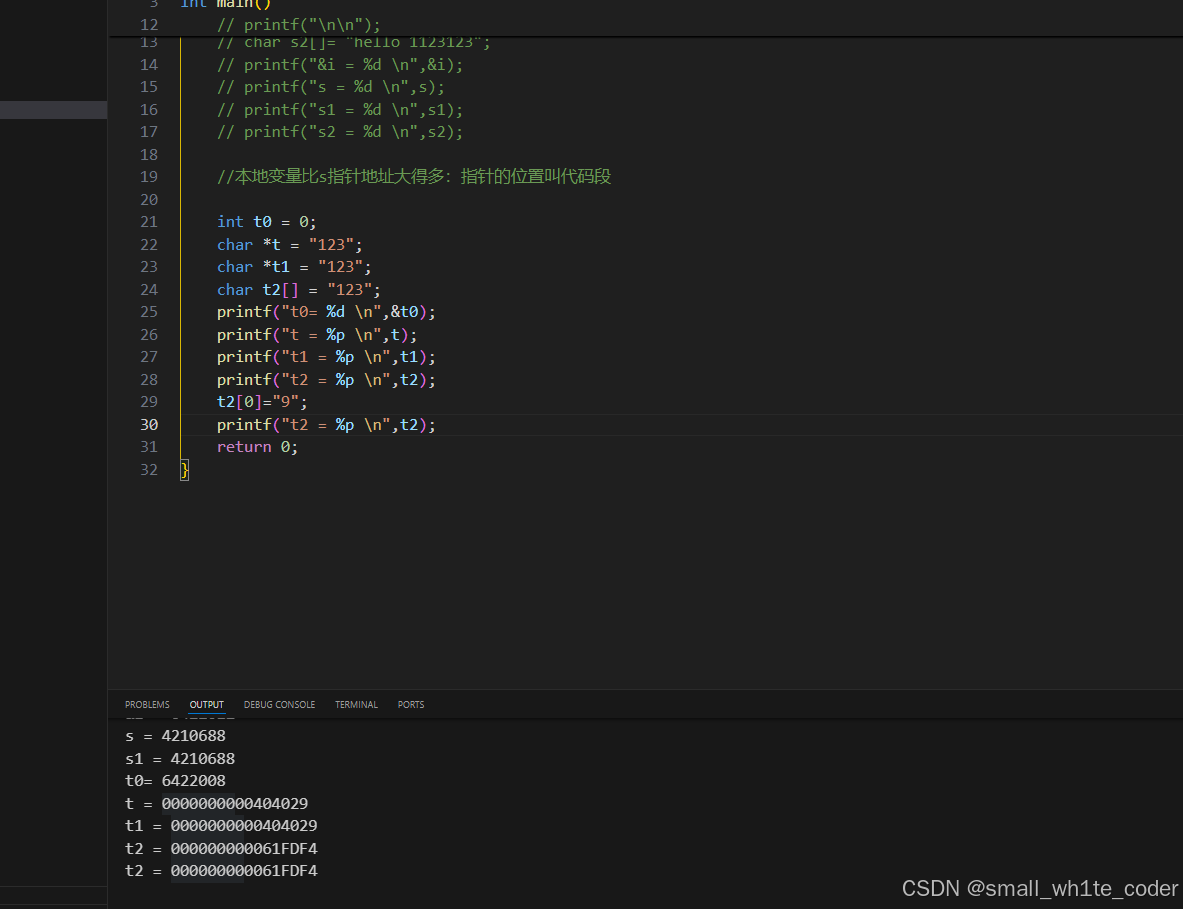Click the line 'char t2[] = "123";'
Screen dimensions: 1183x909
coord(299,290)
